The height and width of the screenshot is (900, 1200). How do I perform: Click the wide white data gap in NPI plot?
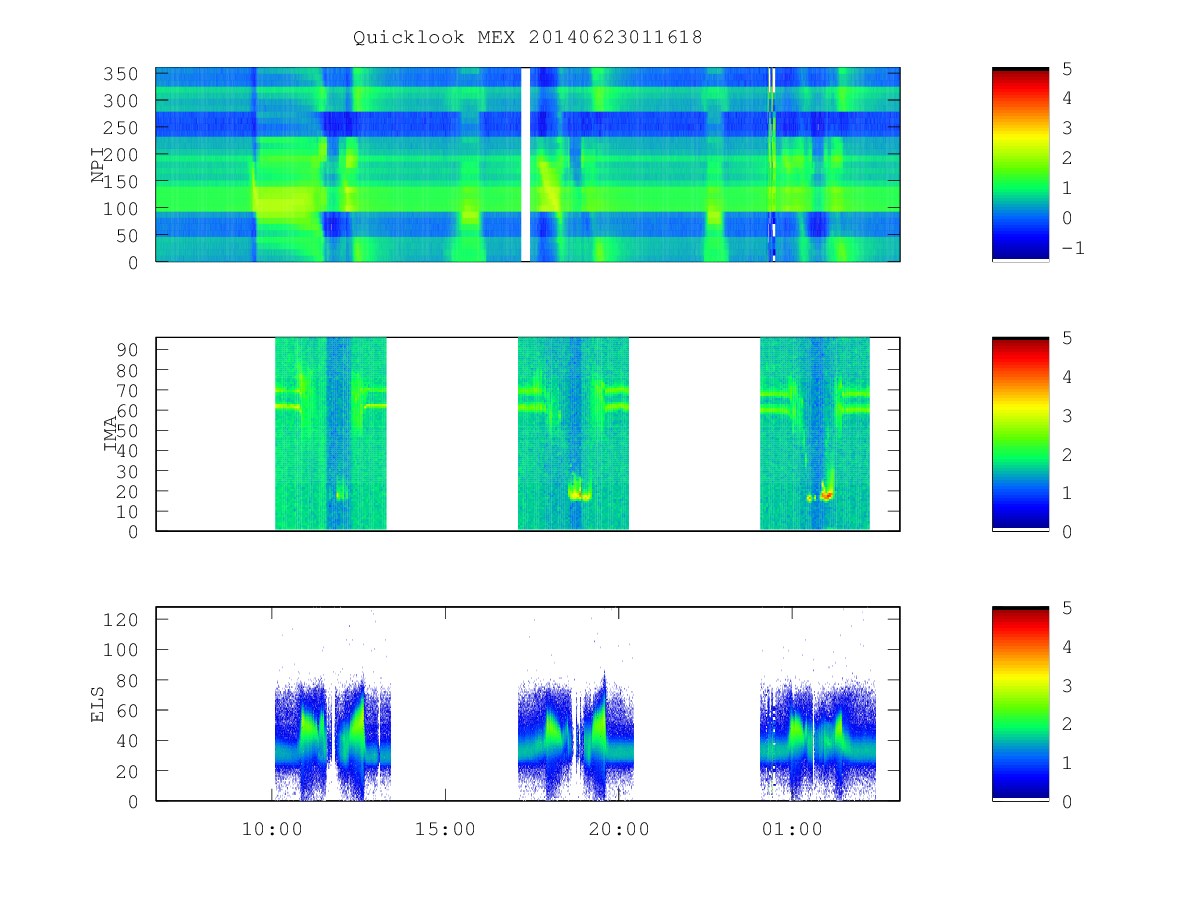coord(525,164)
